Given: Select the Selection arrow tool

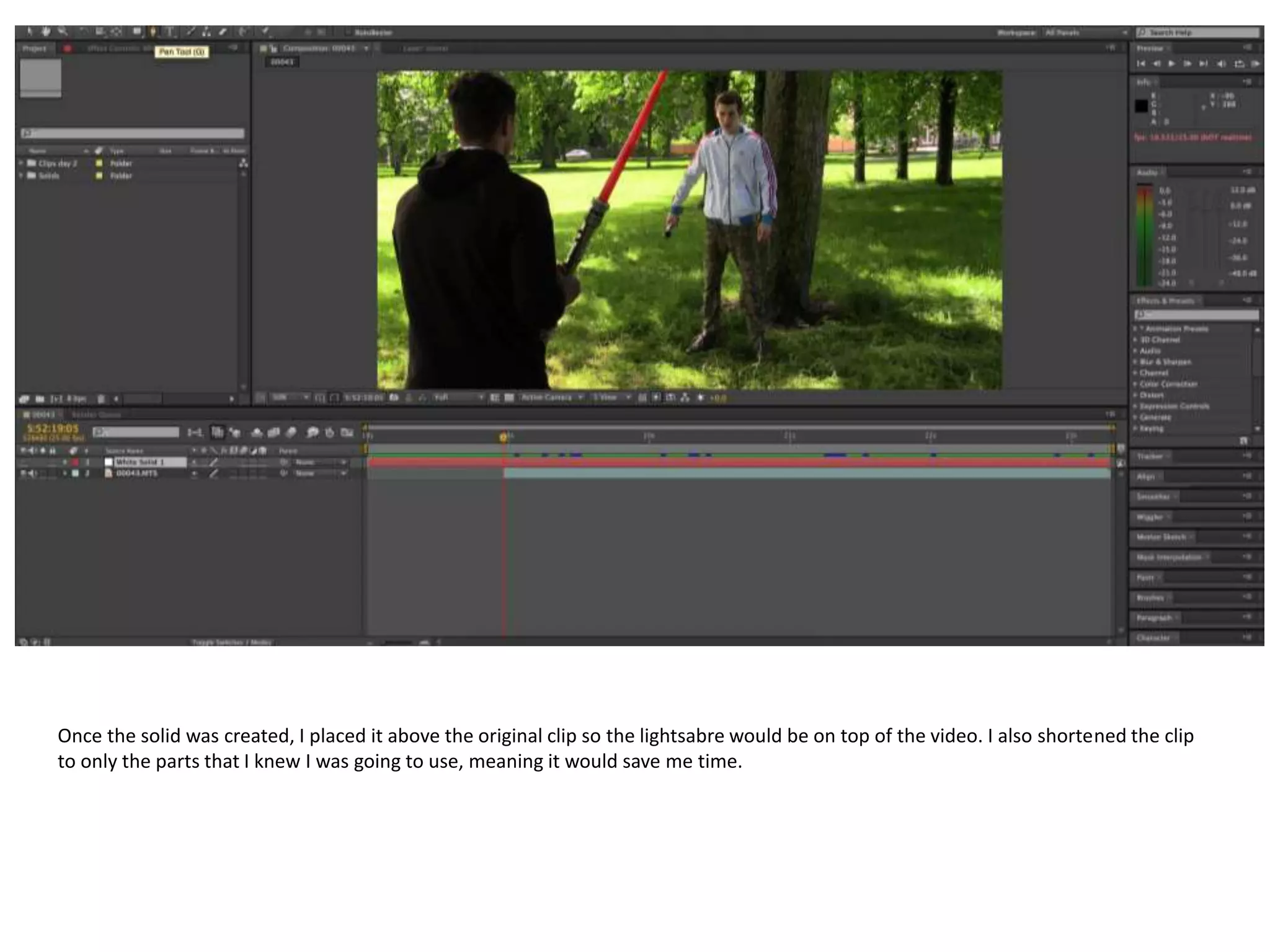Looking at the screenshot, I should (x=30, y=32).
